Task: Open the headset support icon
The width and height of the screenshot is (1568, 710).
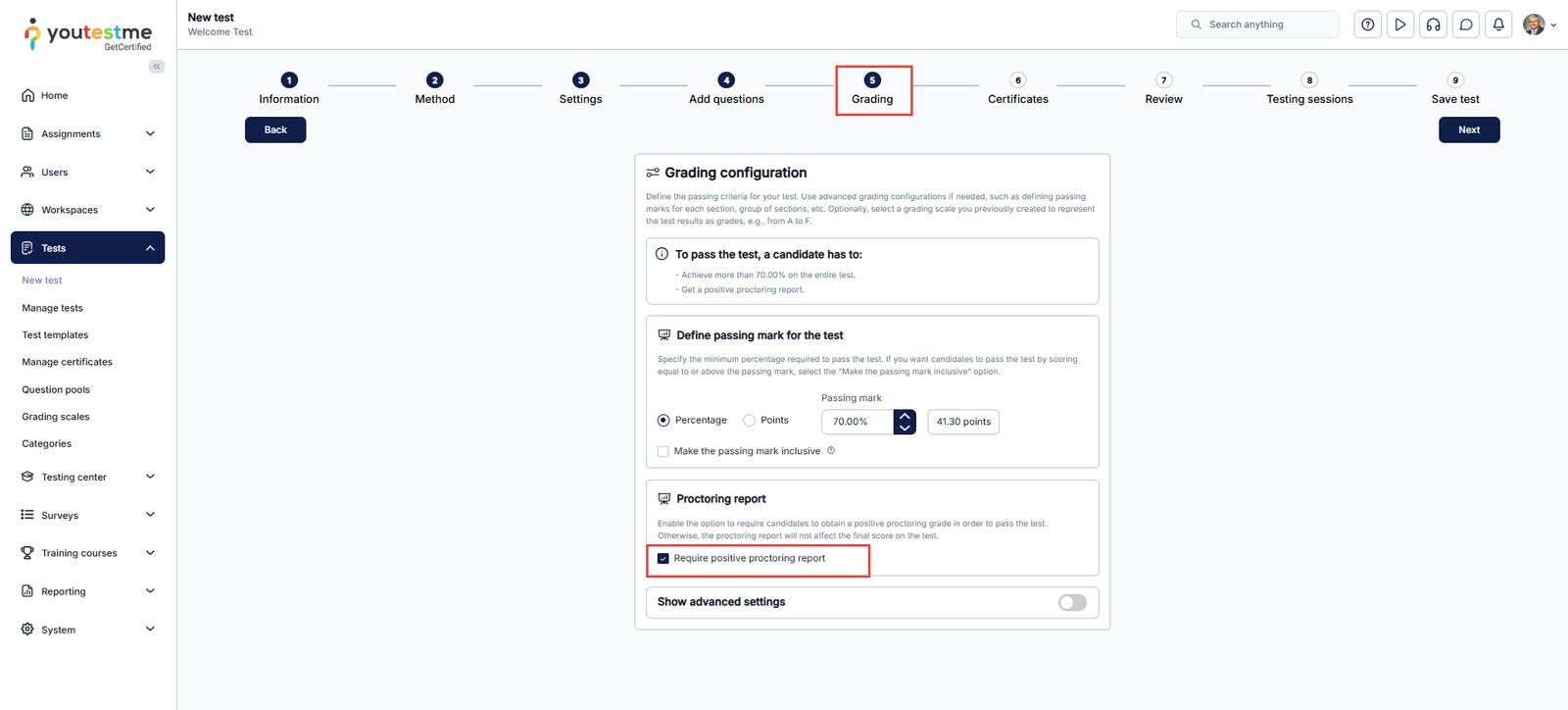Action: coord(1433,25)
